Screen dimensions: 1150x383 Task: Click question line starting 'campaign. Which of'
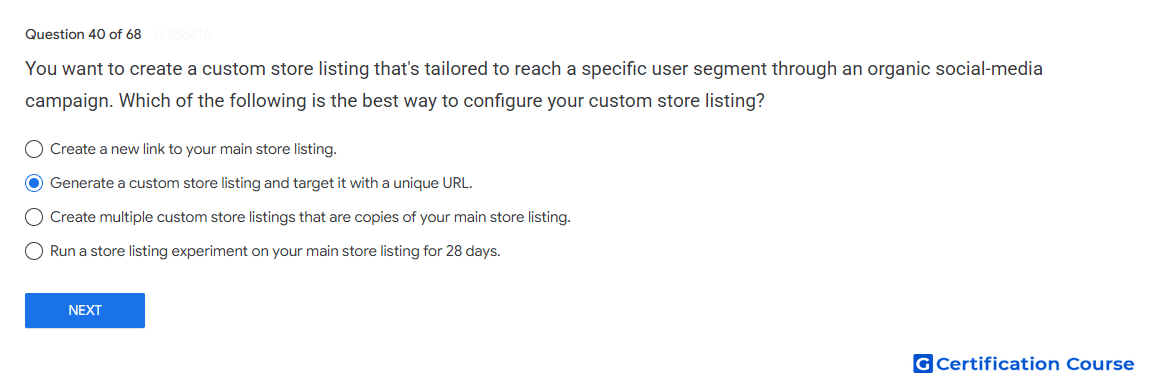point(395,101)
